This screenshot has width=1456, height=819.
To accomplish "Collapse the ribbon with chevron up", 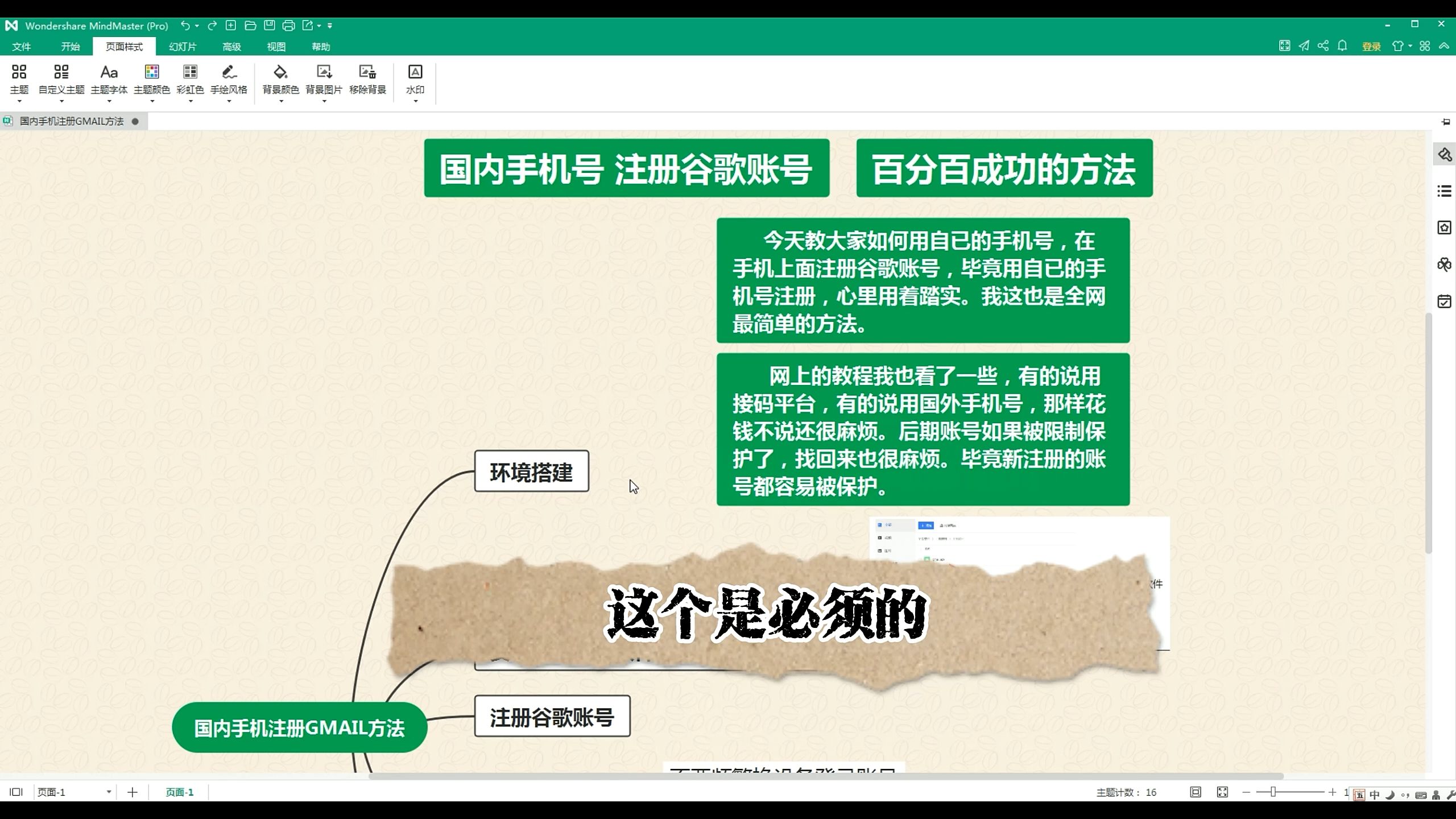I will 1444,46.
